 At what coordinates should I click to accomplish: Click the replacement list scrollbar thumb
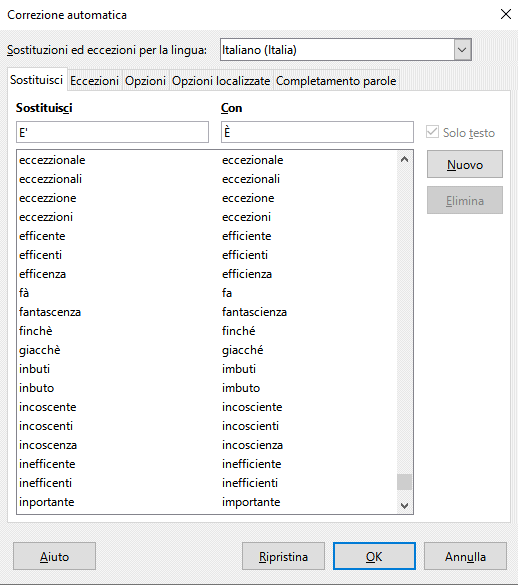(404, 482)
